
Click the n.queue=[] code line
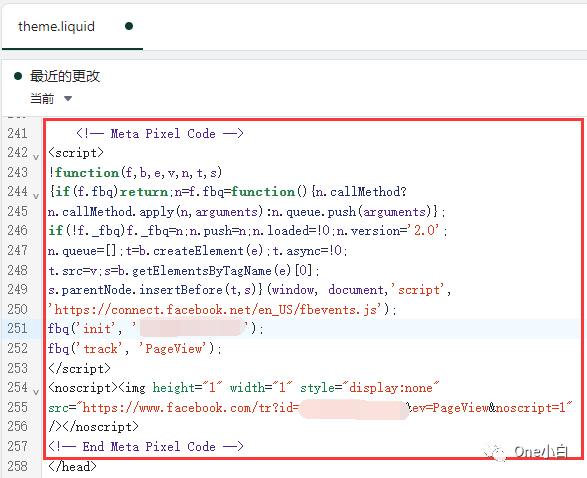coord(198,250)
